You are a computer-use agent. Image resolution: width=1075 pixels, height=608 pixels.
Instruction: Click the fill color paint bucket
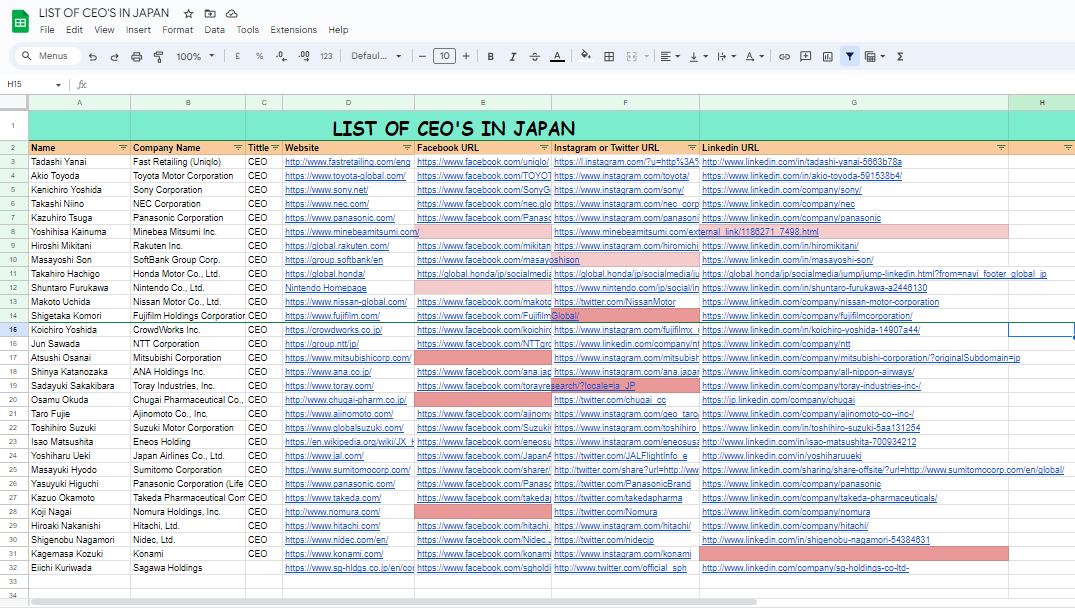tap(585, 56)
